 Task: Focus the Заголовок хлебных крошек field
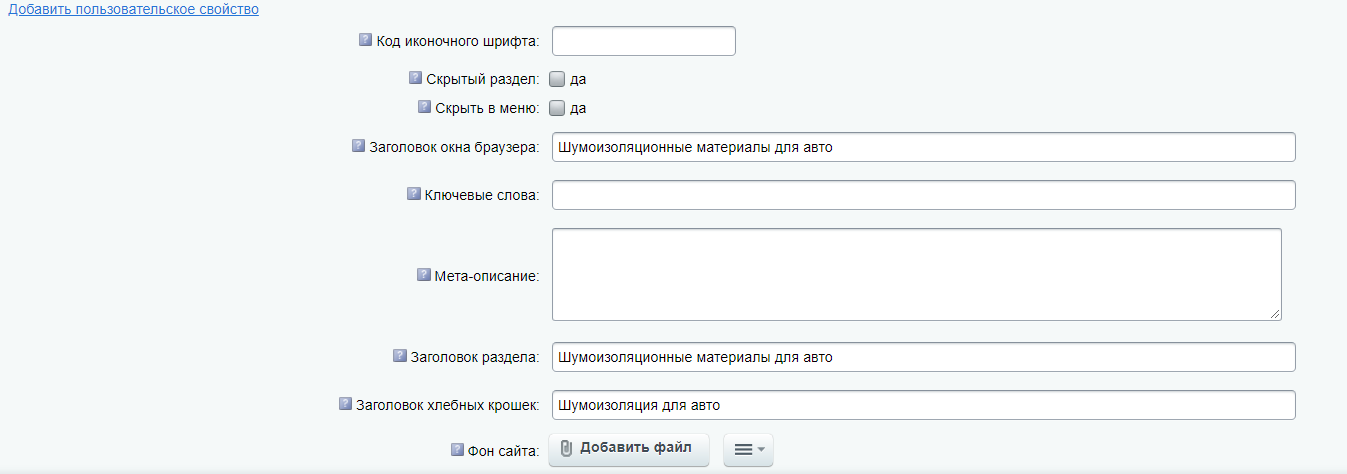point(924,405)
